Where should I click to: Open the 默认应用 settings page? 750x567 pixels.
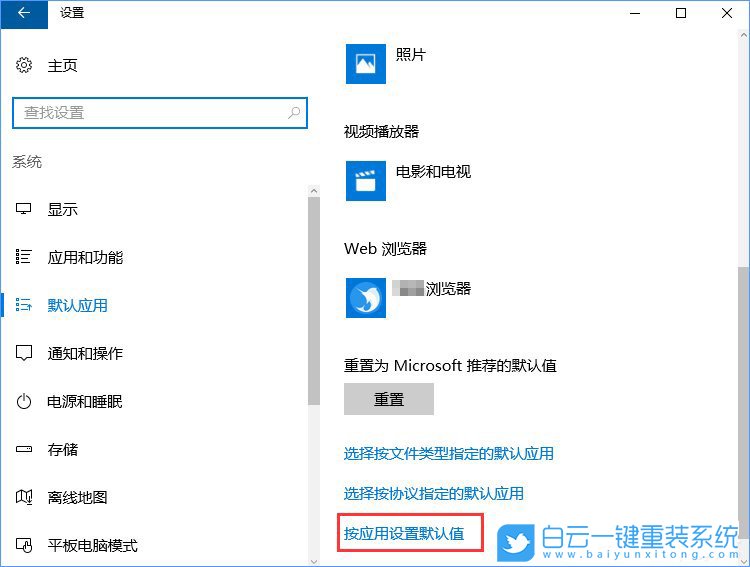coord(77,305)
